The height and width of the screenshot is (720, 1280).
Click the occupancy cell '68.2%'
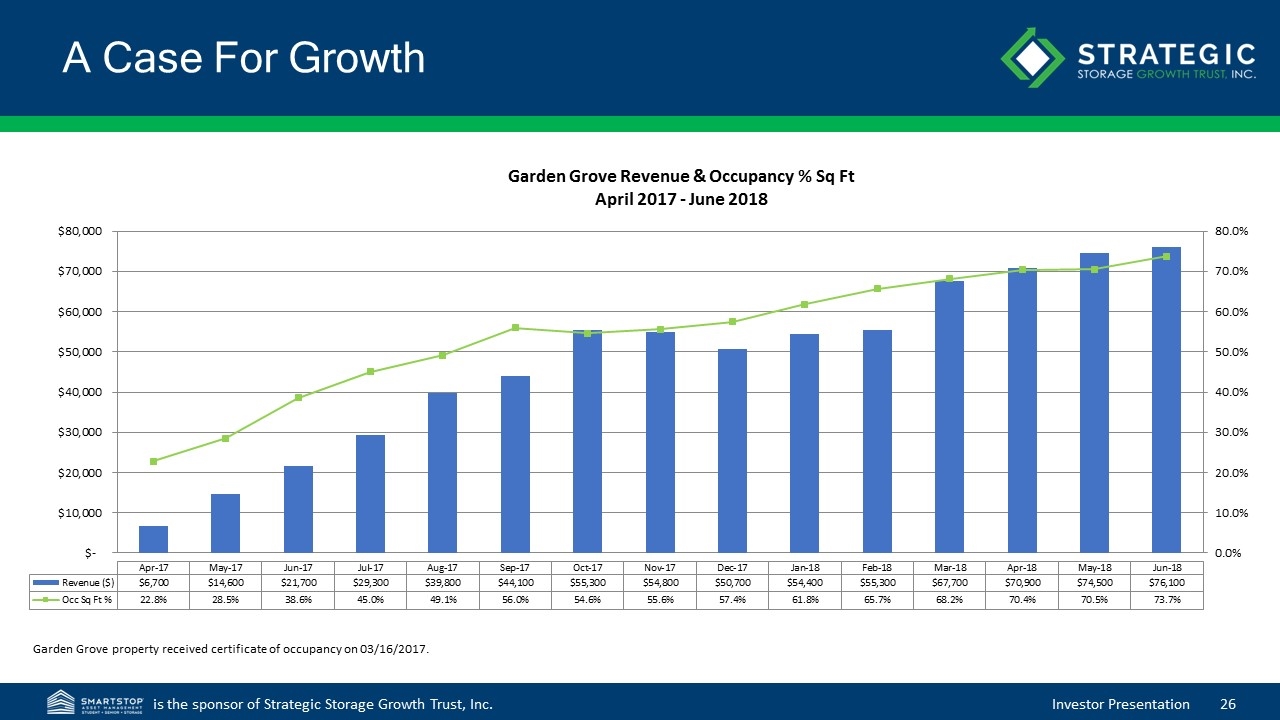pos(949,600)
